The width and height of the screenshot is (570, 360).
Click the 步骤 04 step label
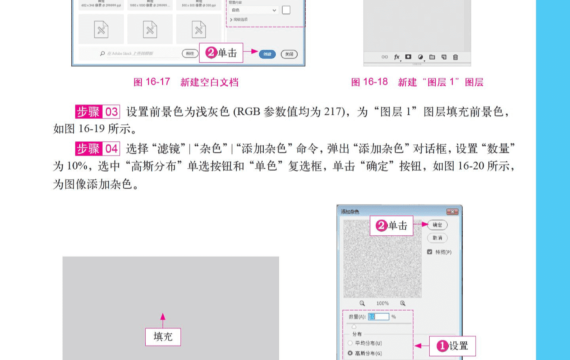coord(97,149)
